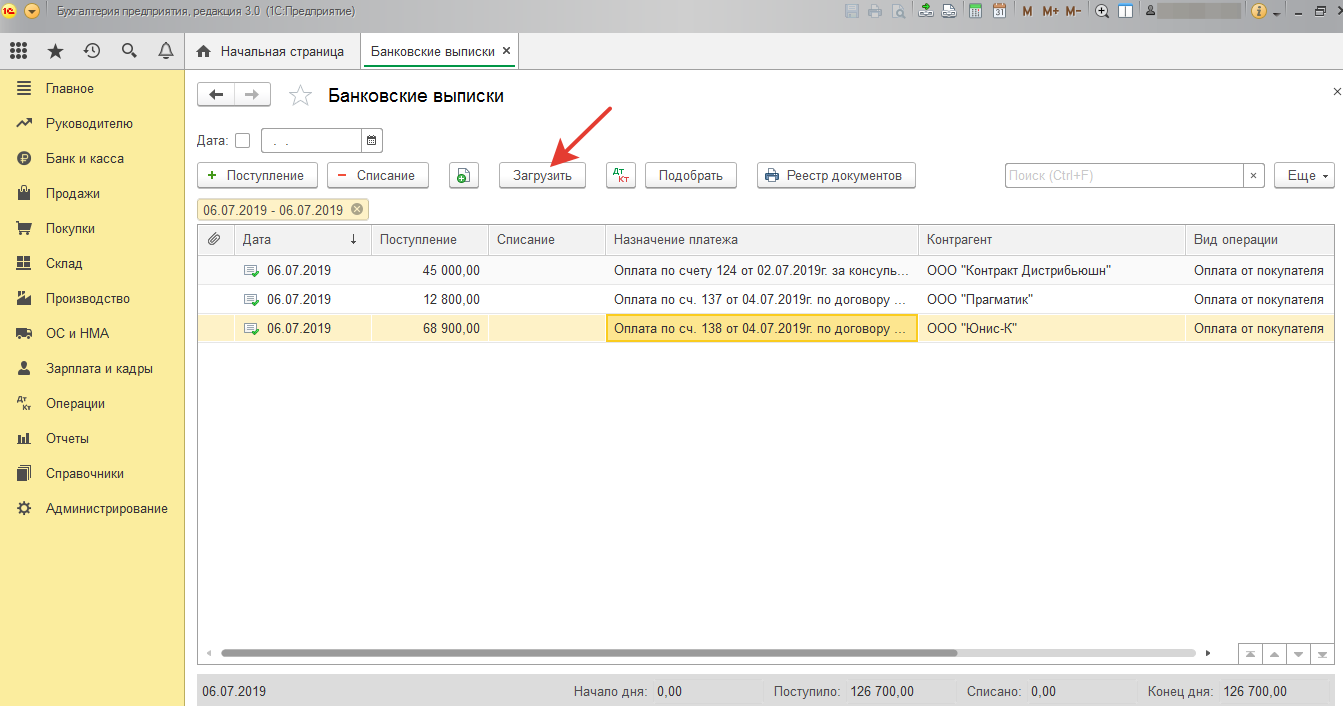Open the Еще dropdown menu
Viewport: 1343px width, 706px height.
[1304, 175]
